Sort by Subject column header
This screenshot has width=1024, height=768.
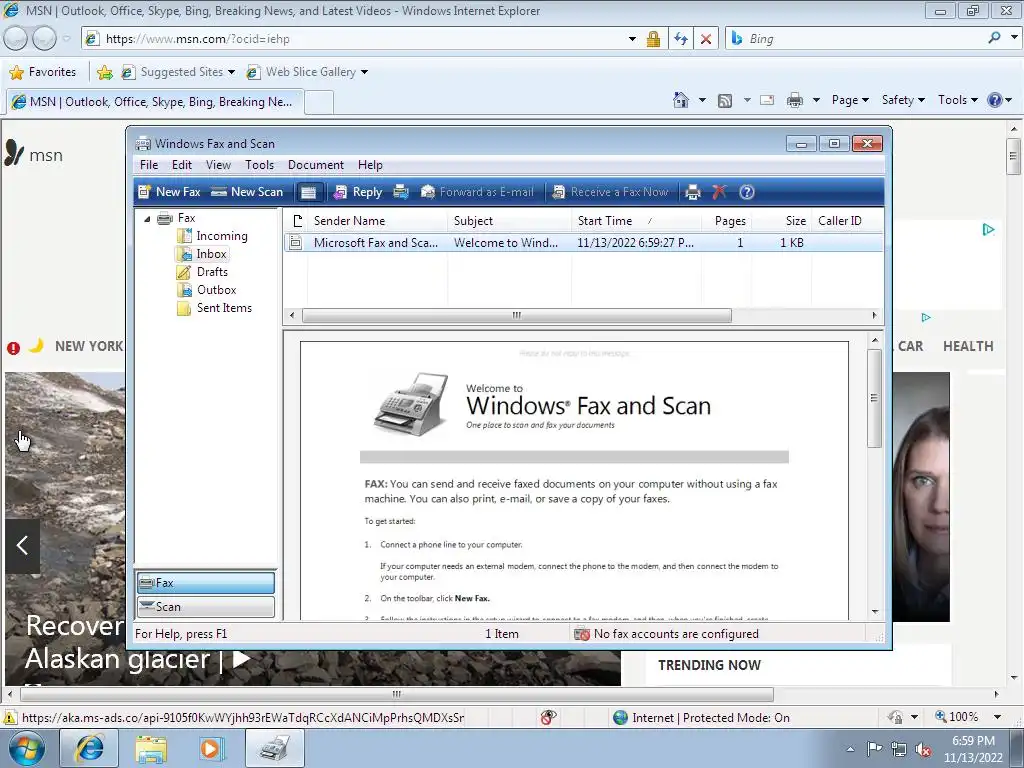click(x=509, y=221)
